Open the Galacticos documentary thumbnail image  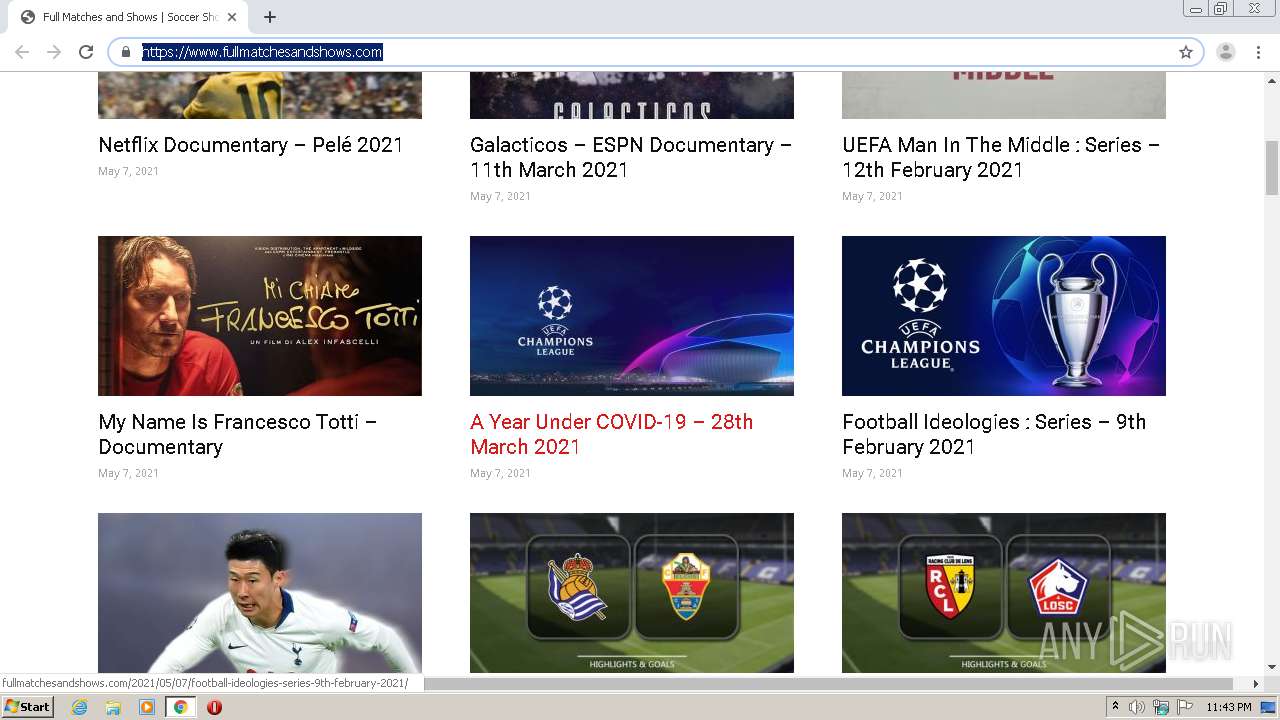point(632,95)
